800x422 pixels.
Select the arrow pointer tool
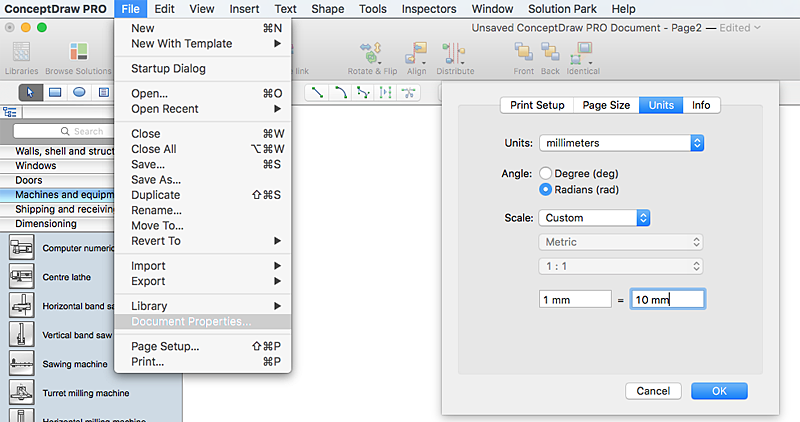[30, 92]
